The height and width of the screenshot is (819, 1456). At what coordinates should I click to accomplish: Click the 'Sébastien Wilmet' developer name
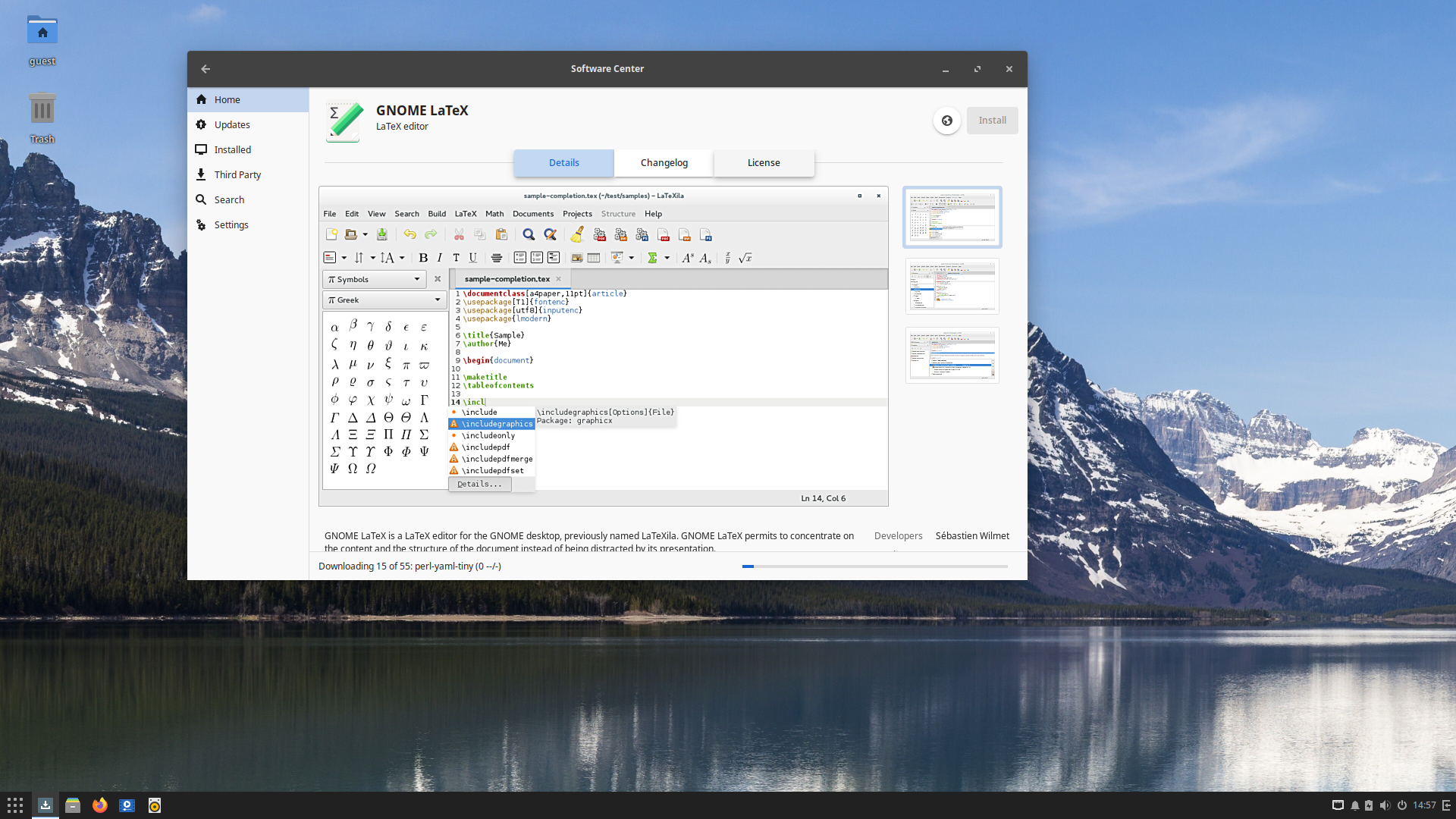(x=972, y=536)
